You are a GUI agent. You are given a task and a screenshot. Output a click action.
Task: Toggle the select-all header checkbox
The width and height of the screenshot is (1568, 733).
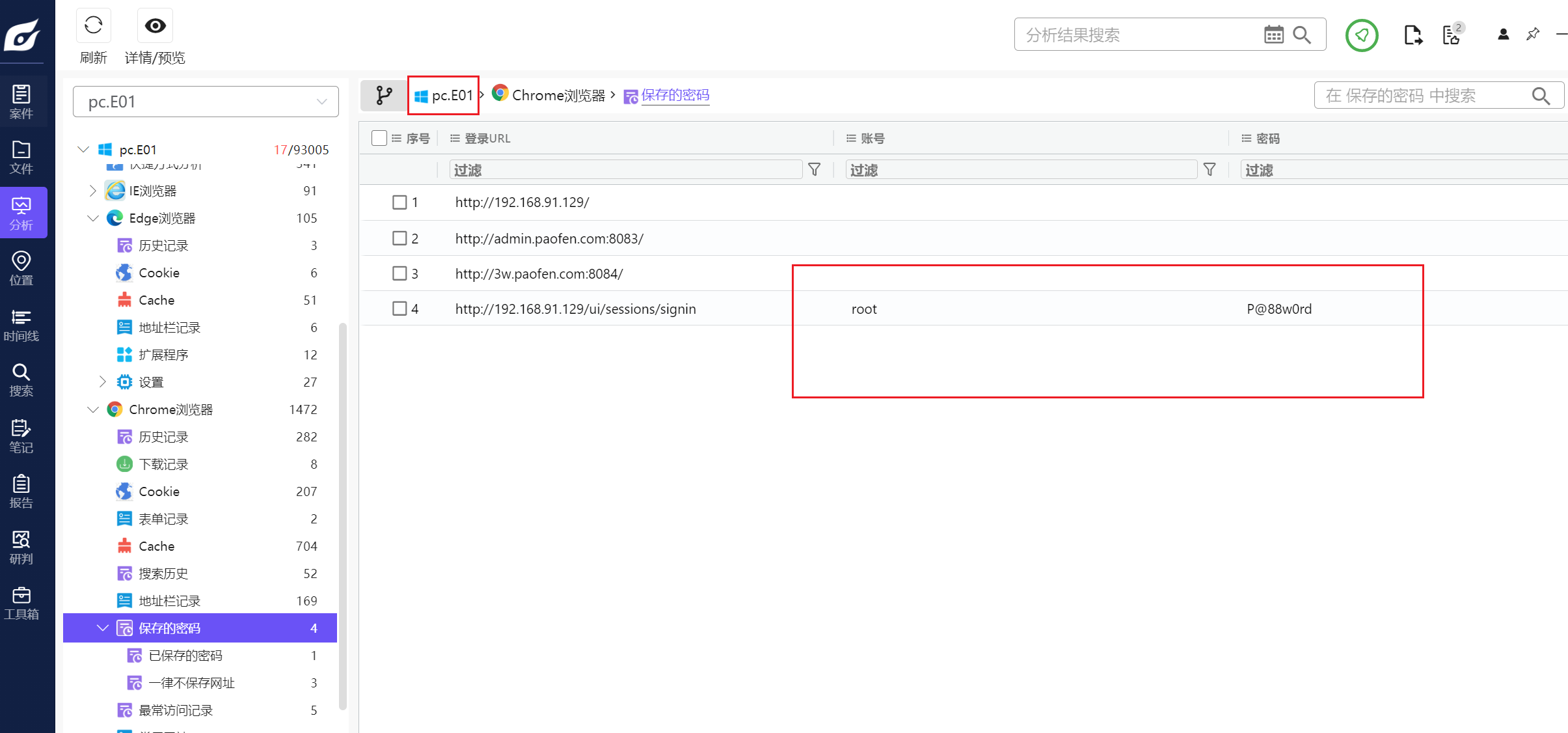point(379,138)
